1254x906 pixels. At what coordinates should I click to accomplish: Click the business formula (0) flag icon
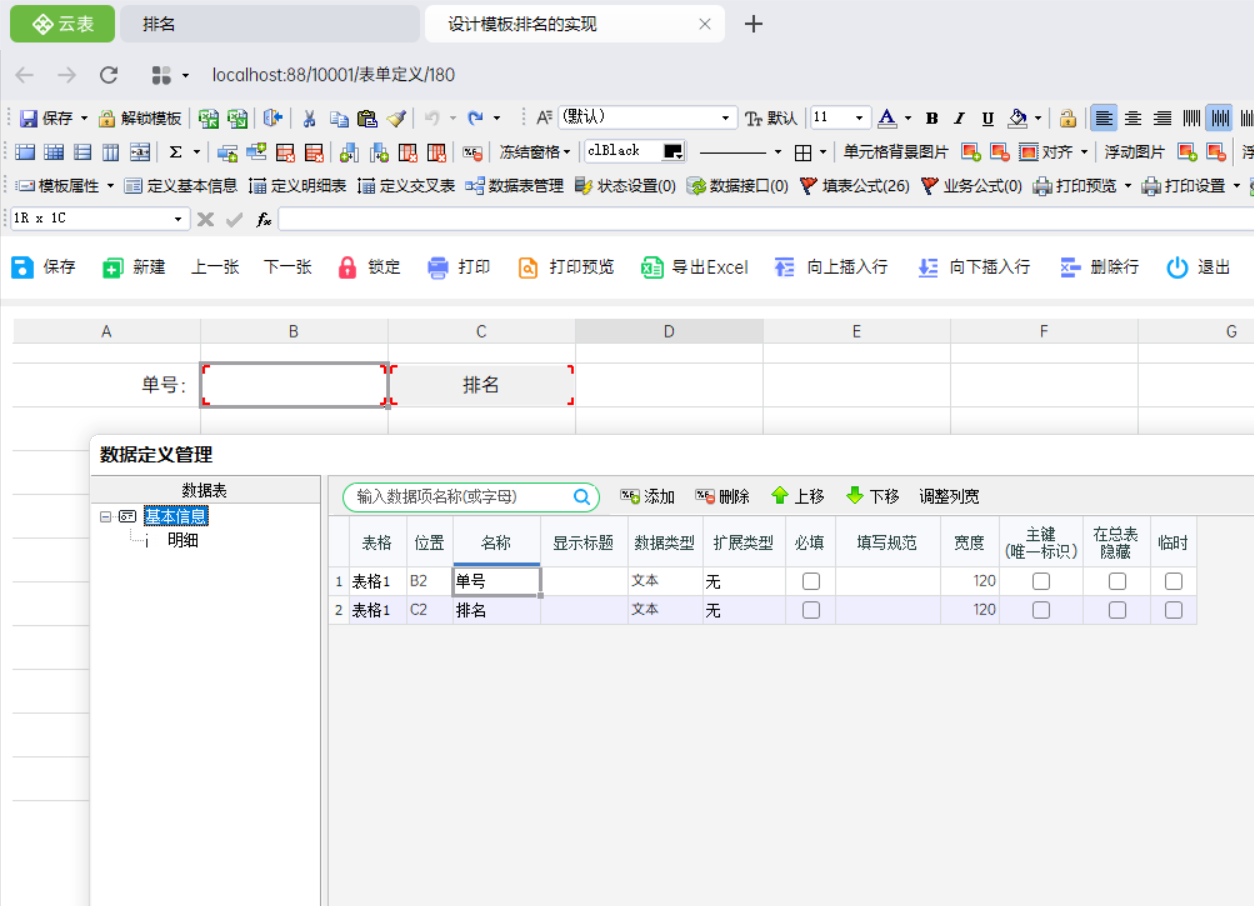pyautogui.click(x=930, y=186)
